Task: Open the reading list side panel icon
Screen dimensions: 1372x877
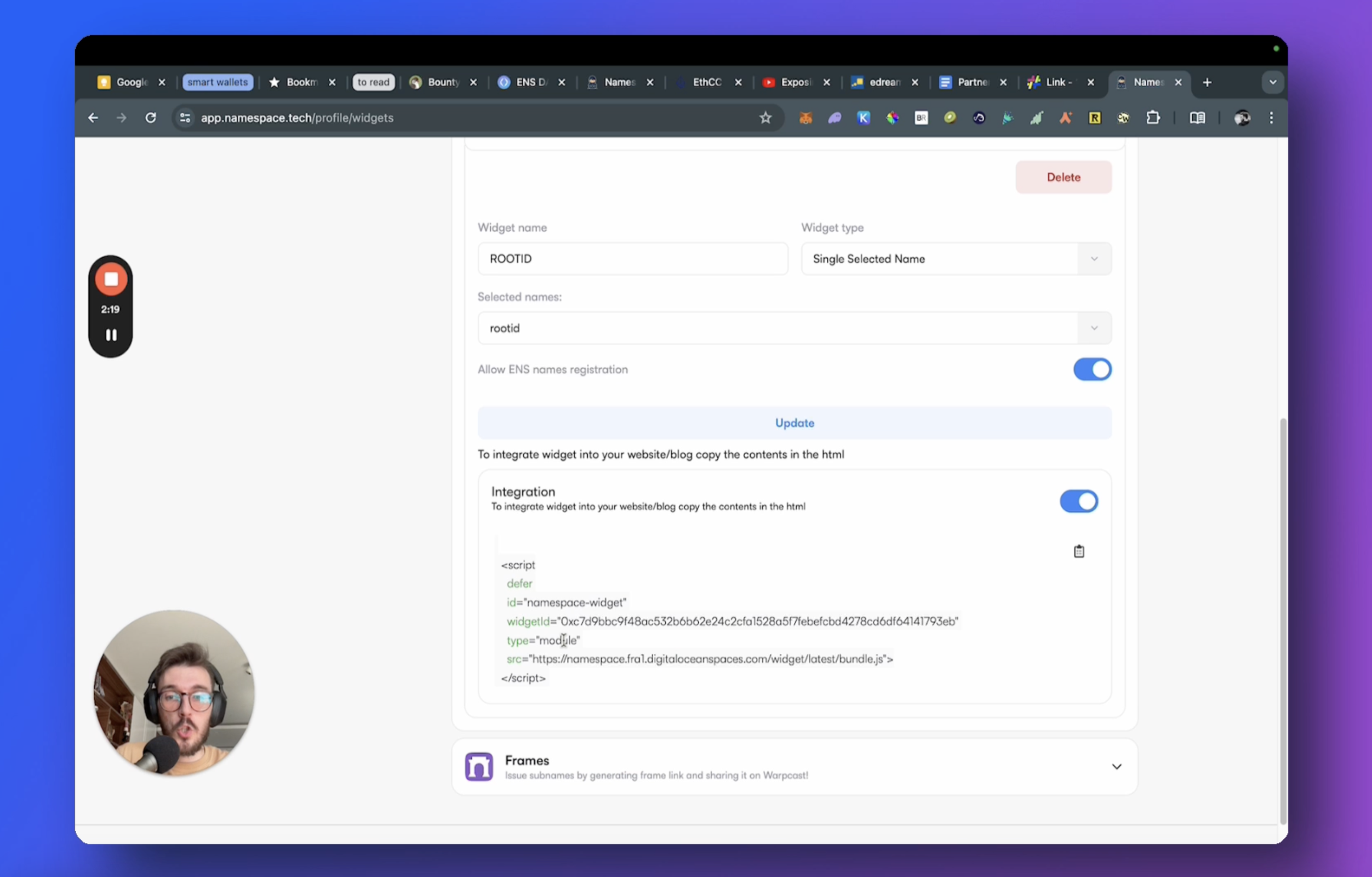Action: pyautogui.click(x=1197, y=118)
